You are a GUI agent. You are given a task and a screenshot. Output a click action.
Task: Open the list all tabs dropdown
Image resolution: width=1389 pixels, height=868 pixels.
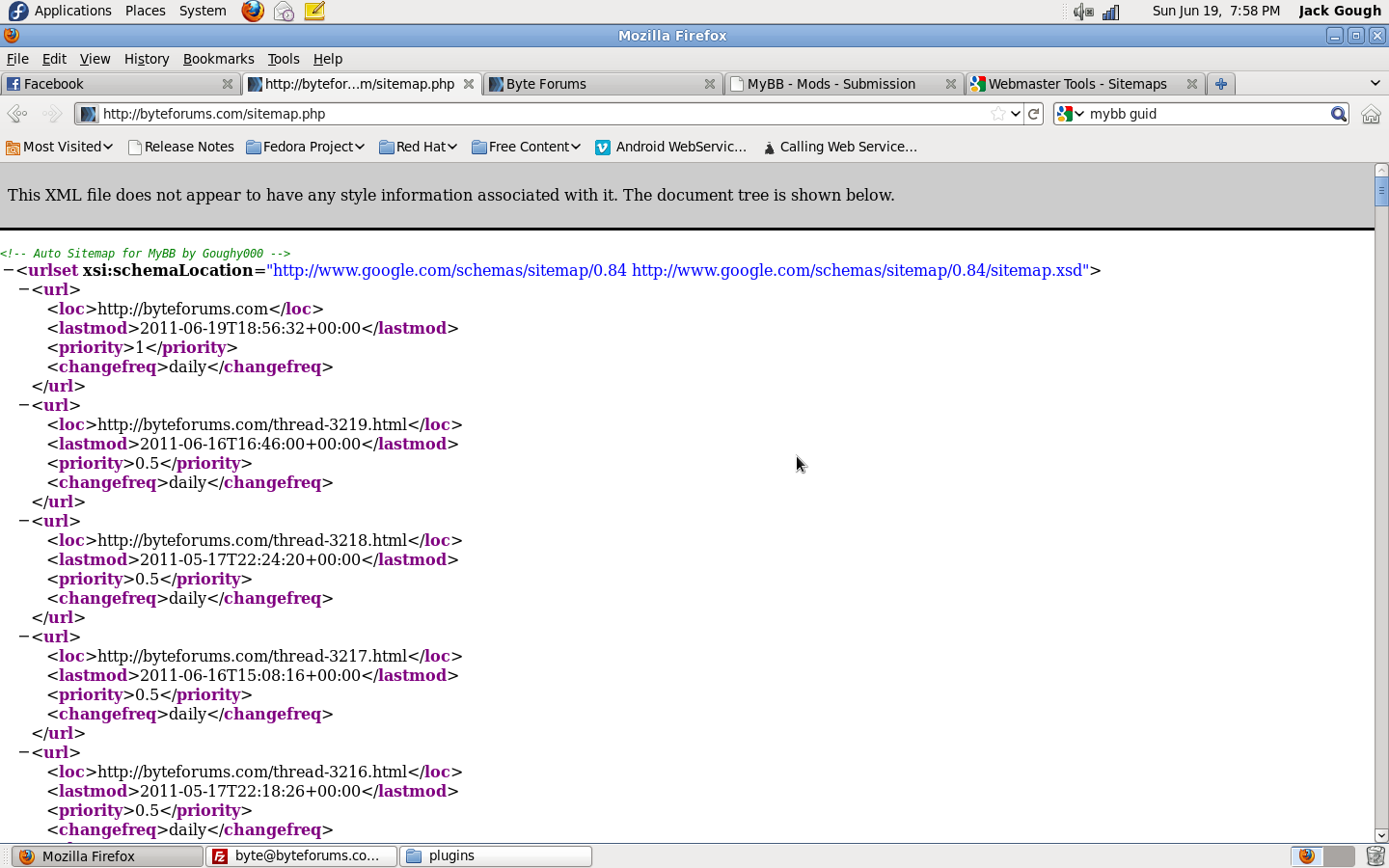point(1375,84)
